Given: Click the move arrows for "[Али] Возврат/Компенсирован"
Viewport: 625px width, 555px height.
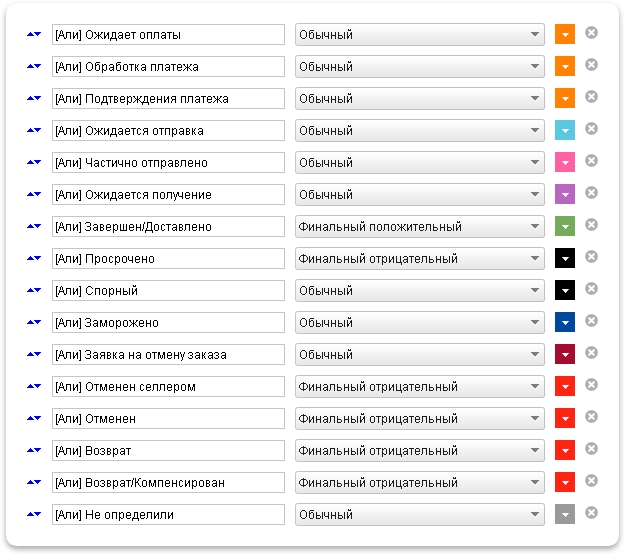Looking at the screenshot, I should click(34, 482).
